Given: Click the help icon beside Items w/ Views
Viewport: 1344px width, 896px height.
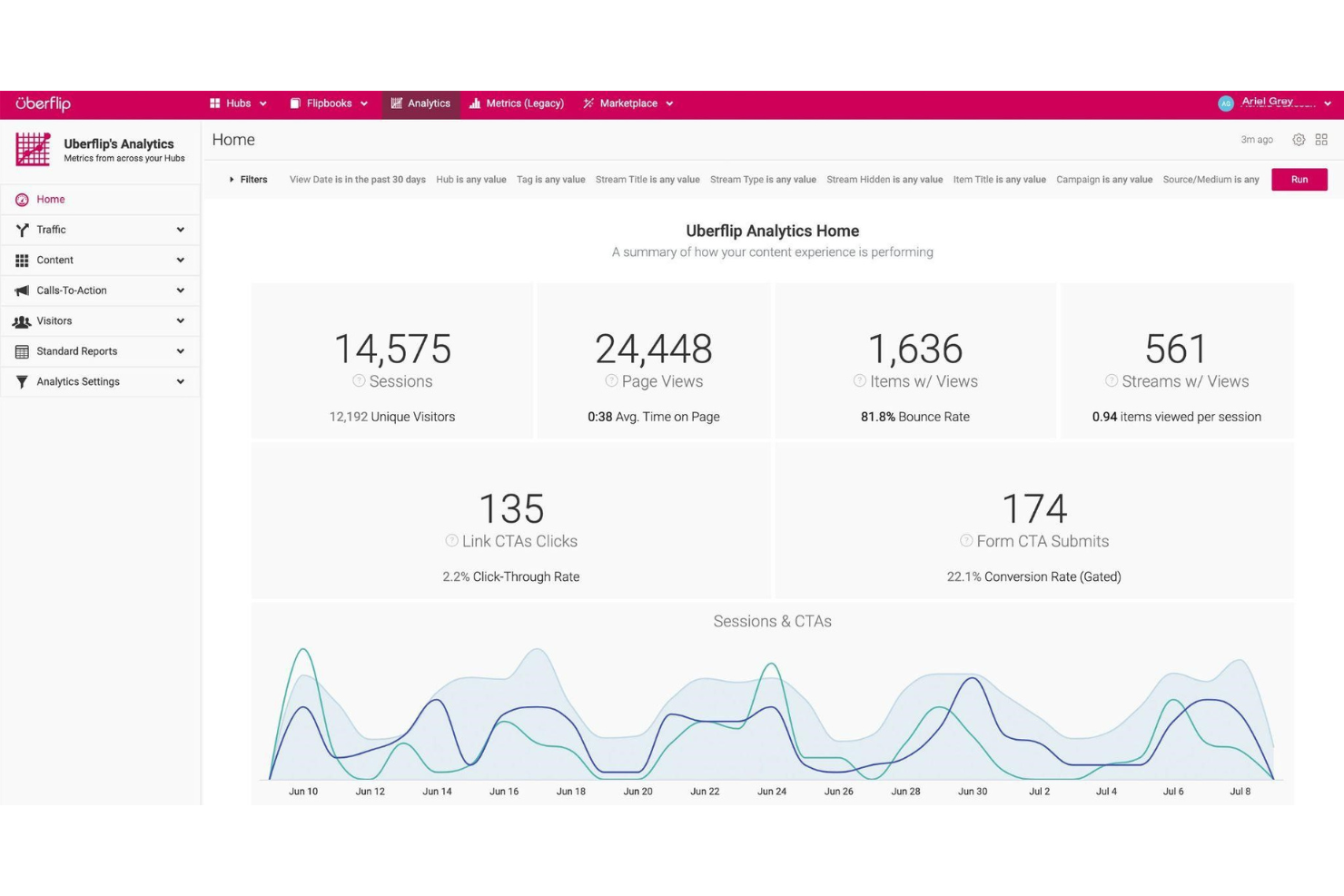Looking at the screenshot, I should [859, 381].
